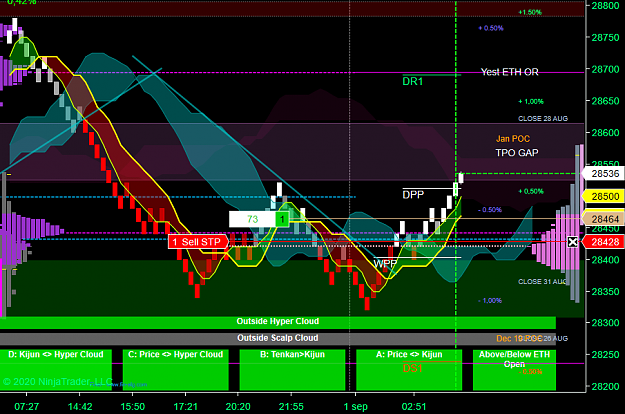
Task: Click the tan 28464 price marker
Action: tap(603, 219)
